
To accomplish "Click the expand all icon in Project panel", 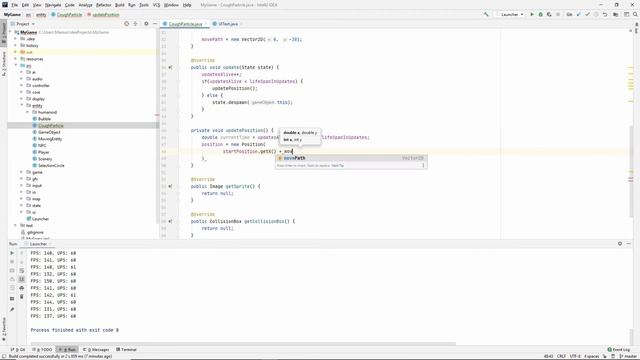I will [136, 24].
